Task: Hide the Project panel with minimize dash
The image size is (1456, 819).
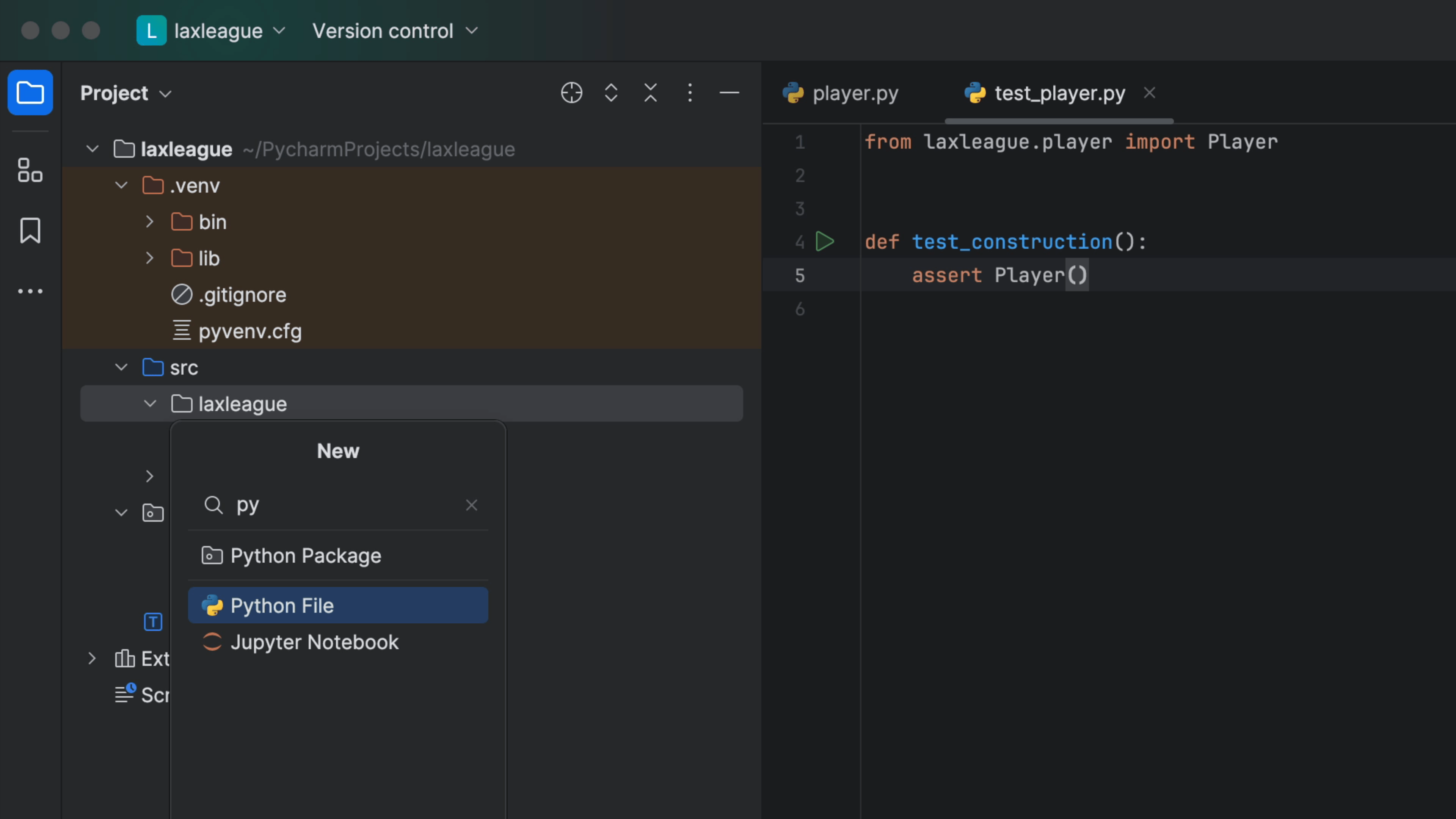Action: (729, 93)
